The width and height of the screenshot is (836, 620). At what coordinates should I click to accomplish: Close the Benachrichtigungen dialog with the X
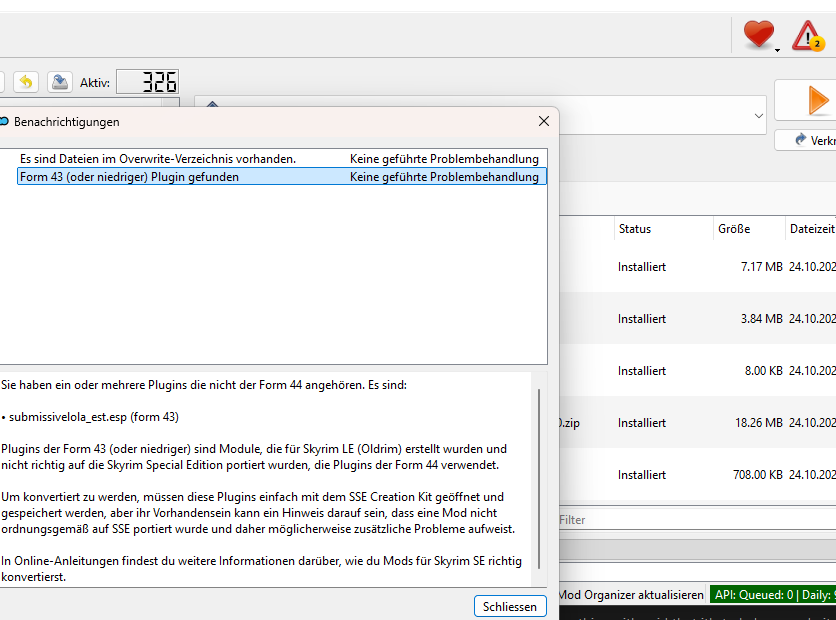[x=544, y=121]
